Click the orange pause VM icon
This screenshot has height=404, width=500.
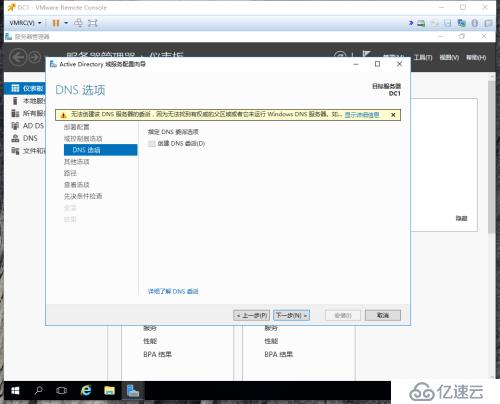56,23
